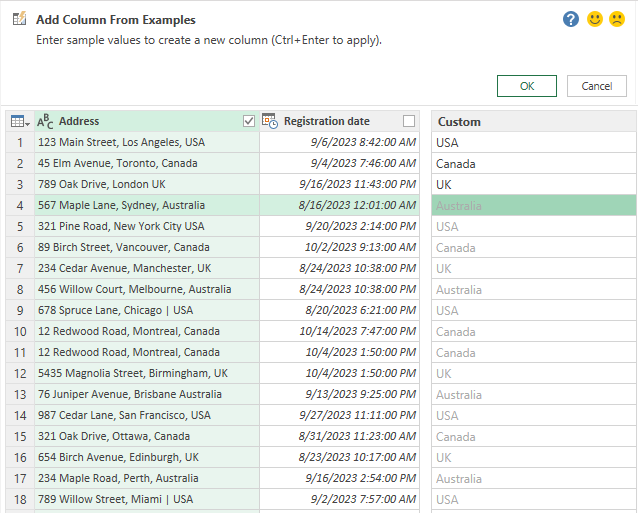Select '234 Cedar Avenue, Manchester, UK' cell
638x513 pixels.
[x=147, y=269]
